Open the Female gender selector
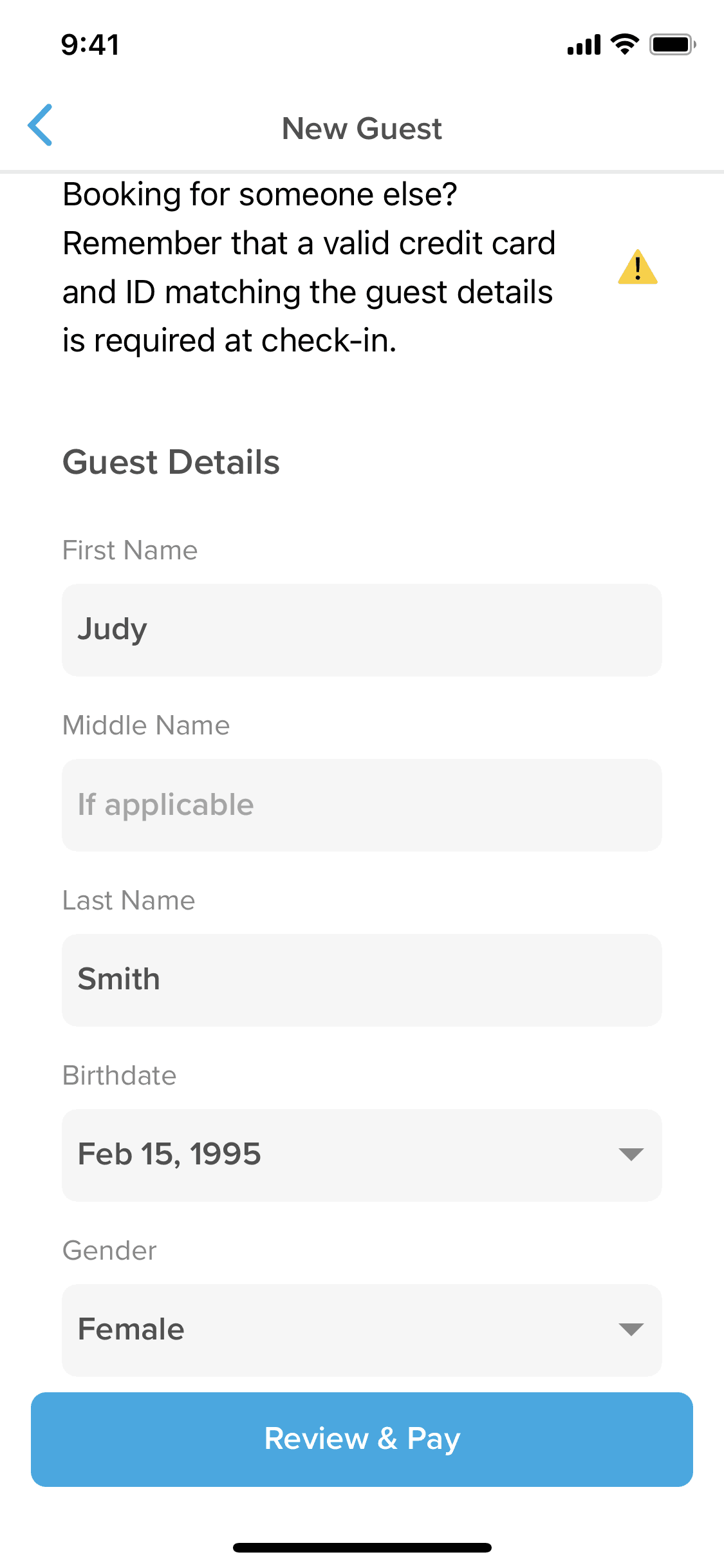The width and height of the screenshot is (724, 1568). coord(335,1330)
